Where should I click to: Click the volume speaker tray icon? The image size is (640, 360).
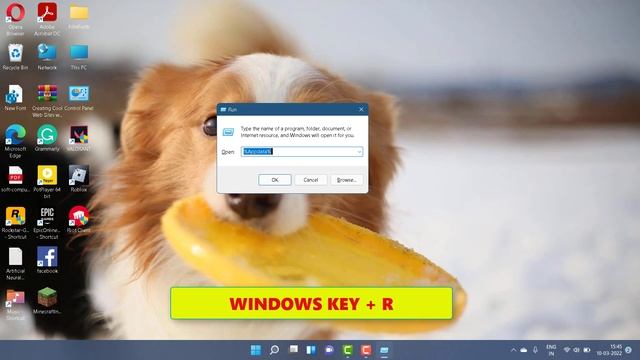point(576,350)
